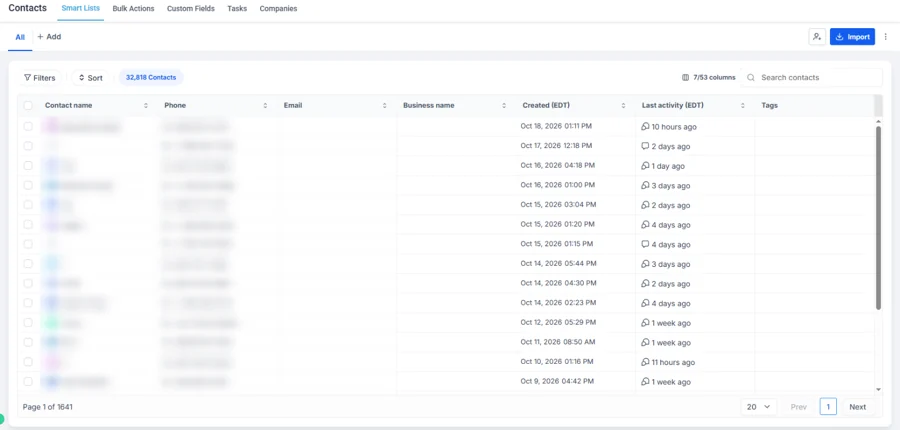The image size is (900, 430).
Task: Sort by the Business name column arrows
Action: [504, 106]
